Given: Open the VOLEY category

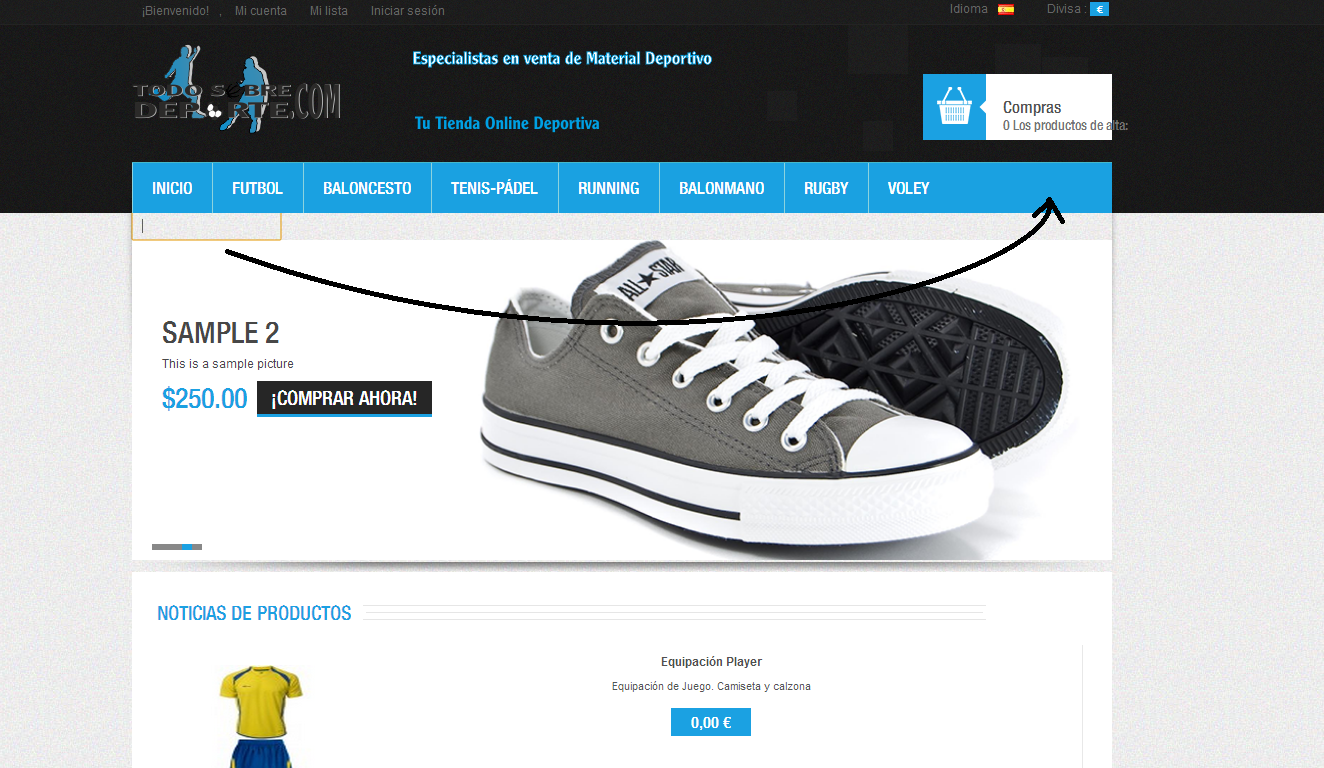Looking at the screenshot, I should (908, 188).
